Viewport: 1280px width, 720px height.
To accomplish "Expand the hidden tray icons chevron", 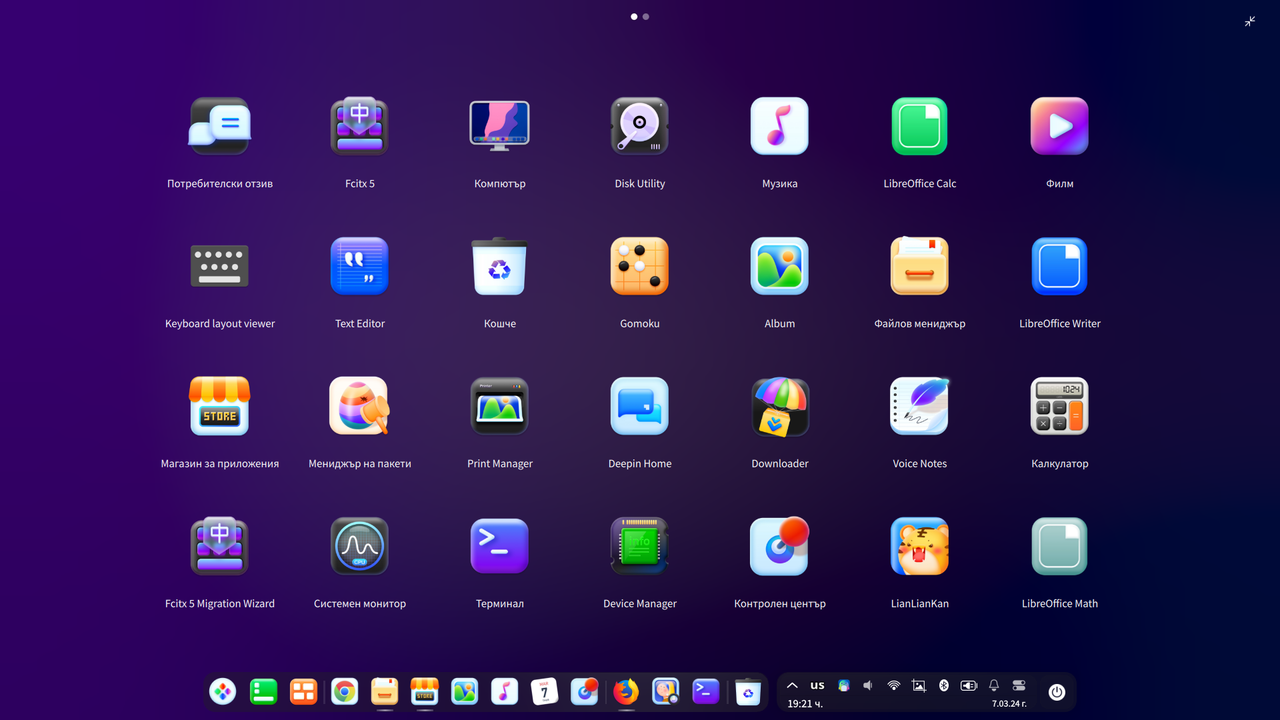I will click(x=792, y=685).
